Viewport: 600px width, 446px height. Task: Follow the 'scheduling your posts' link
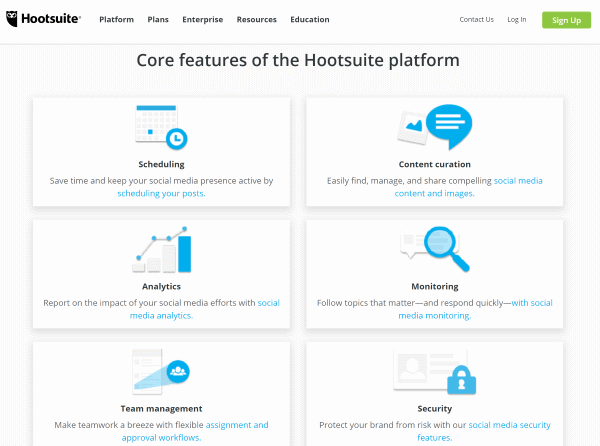[x=161, y=194]
